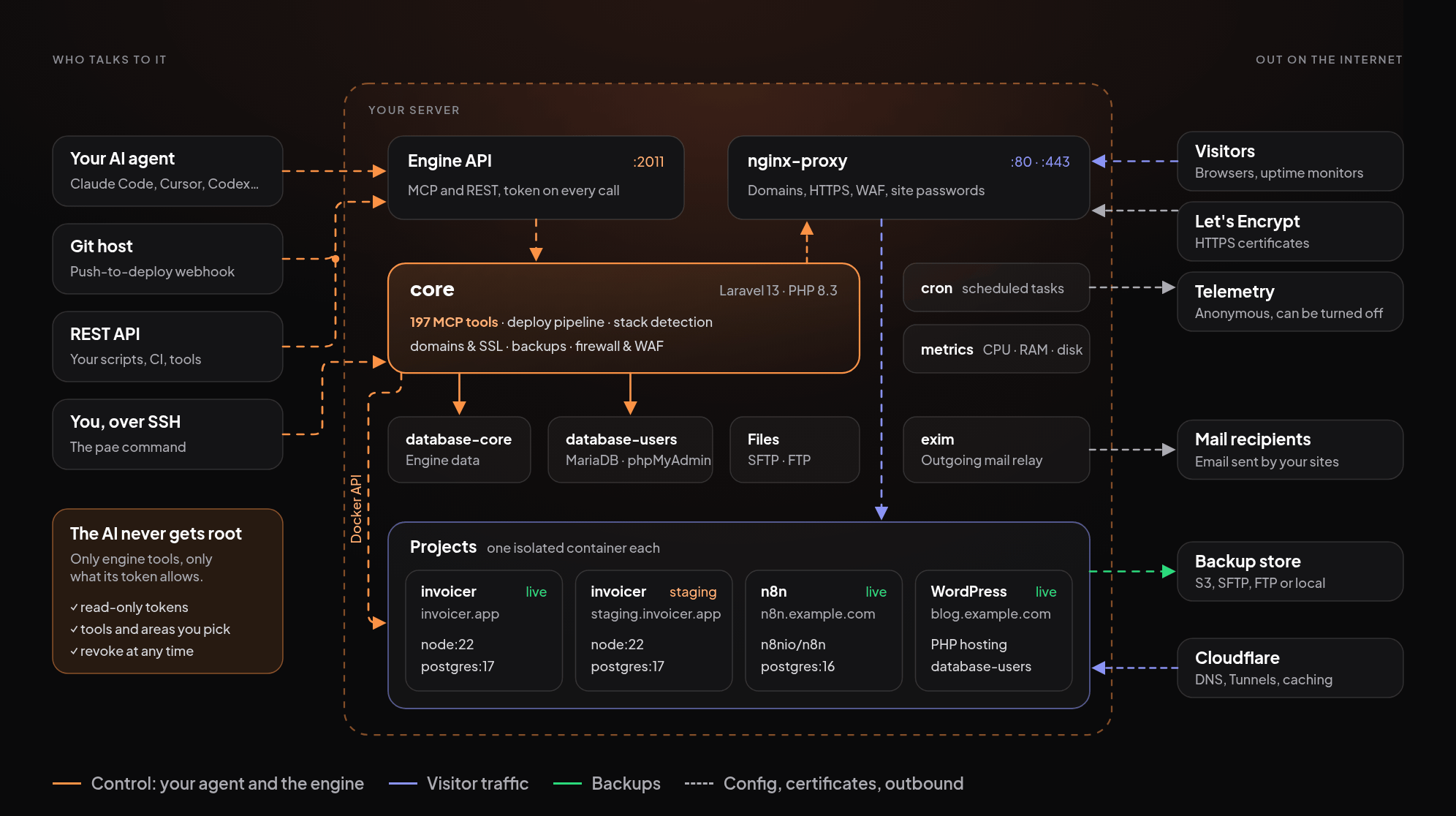The height and width of the screenshot is (816, 1456).
Task: Click the YOUR SERVER label
Action: pyautogui.click(x=414, y=110)
